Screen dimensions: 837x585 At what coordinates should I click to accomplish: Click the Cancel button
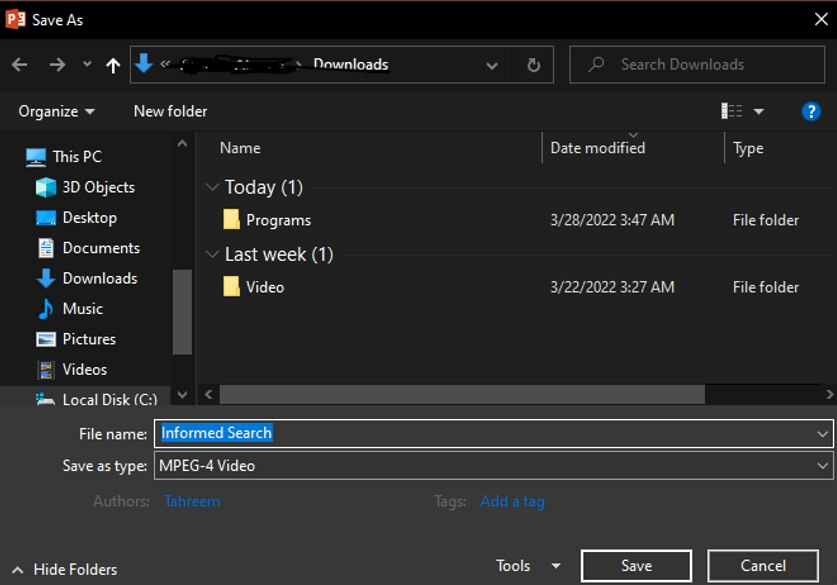763,566
